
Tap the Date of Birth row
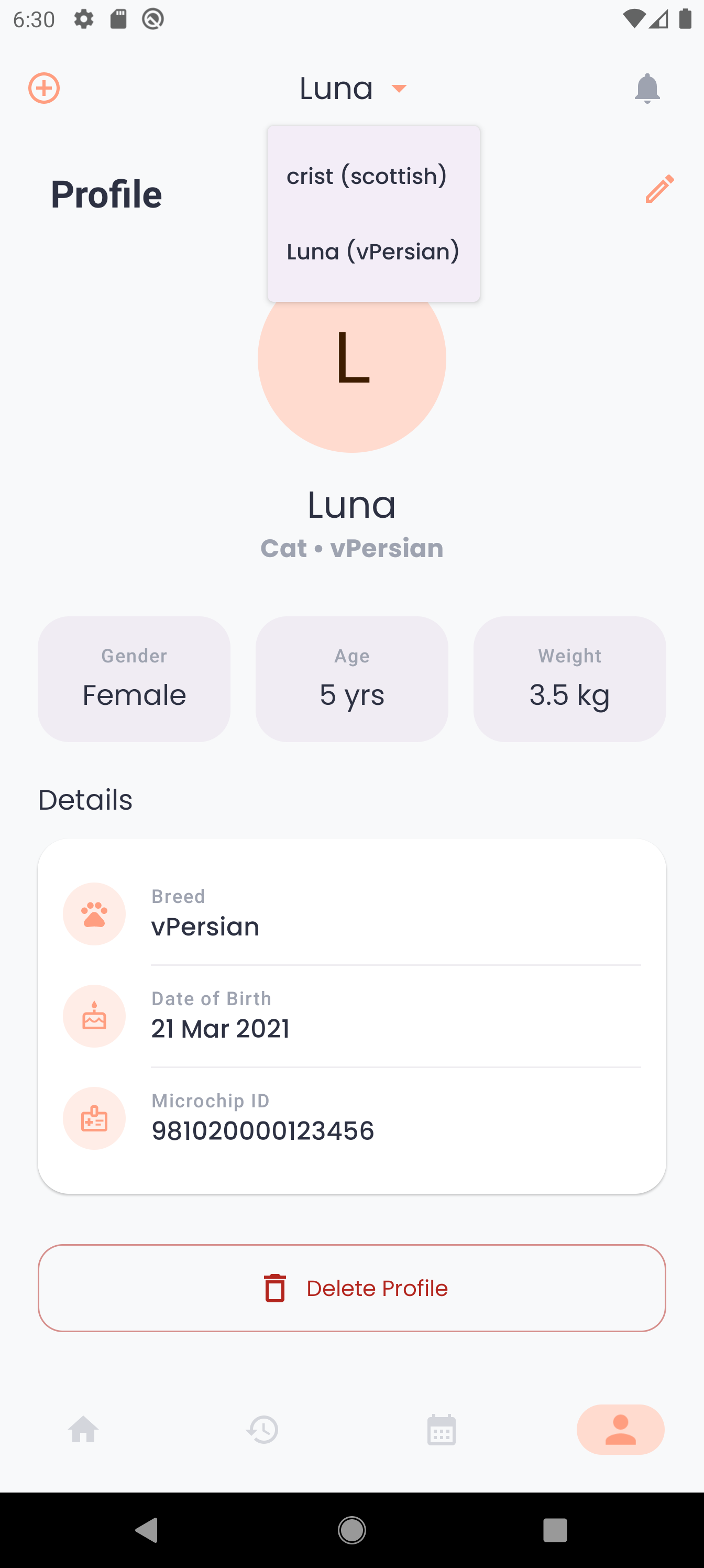point(395,1016)
